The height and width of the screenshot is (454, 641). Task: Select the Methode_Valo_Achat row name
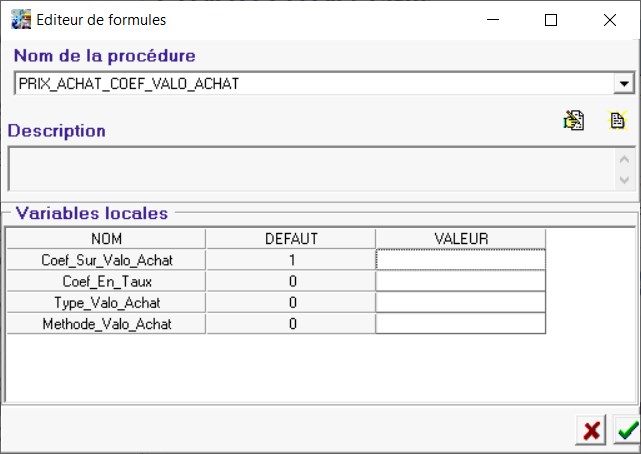coord(106,323)
